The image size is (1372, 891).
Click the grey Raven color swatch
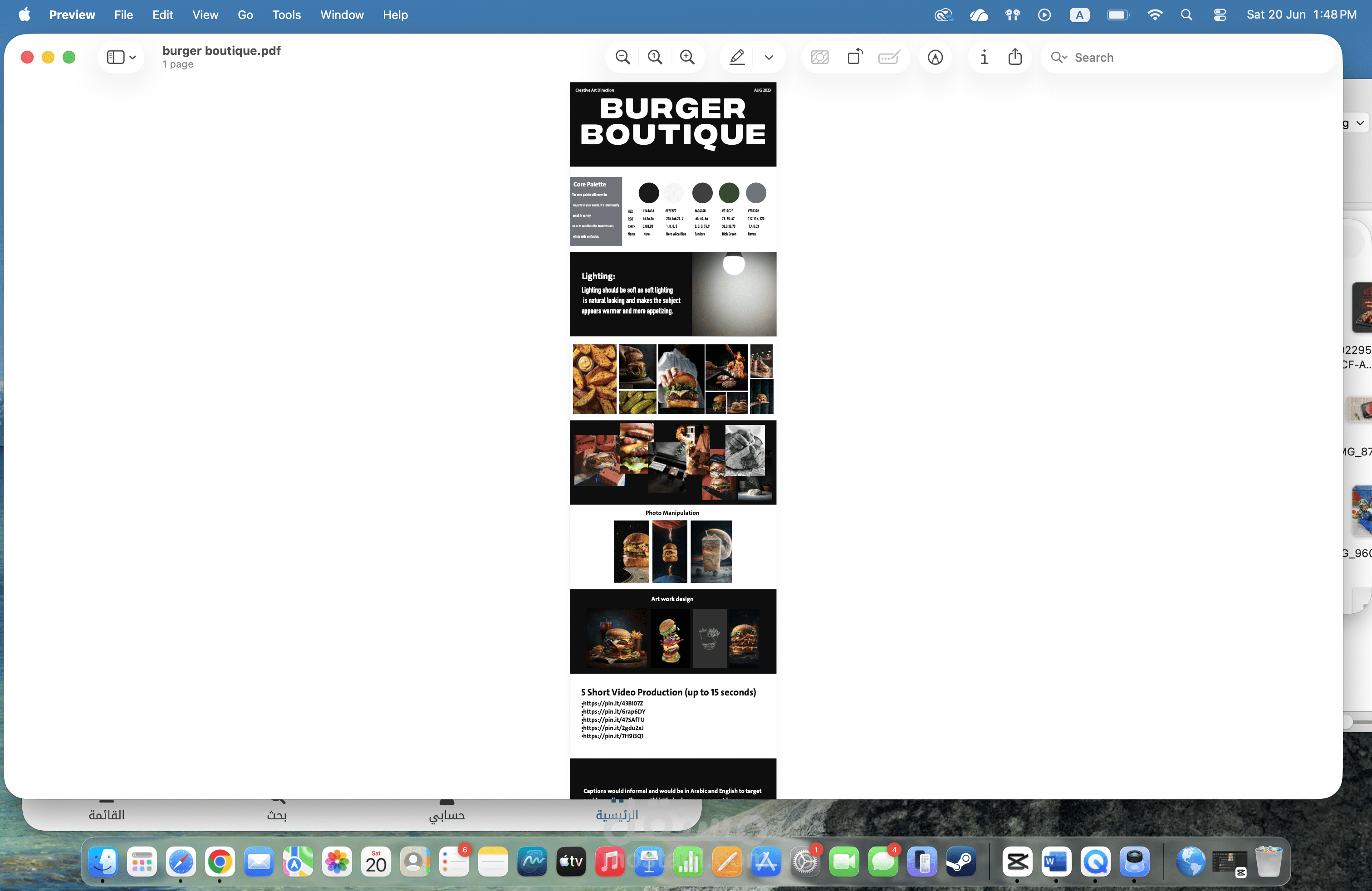[756, 192]
